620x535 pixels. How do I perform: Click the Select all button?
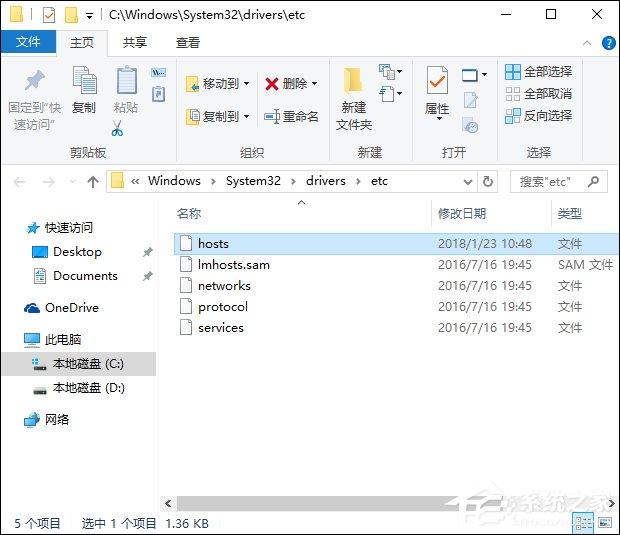[x=539, y=72]
